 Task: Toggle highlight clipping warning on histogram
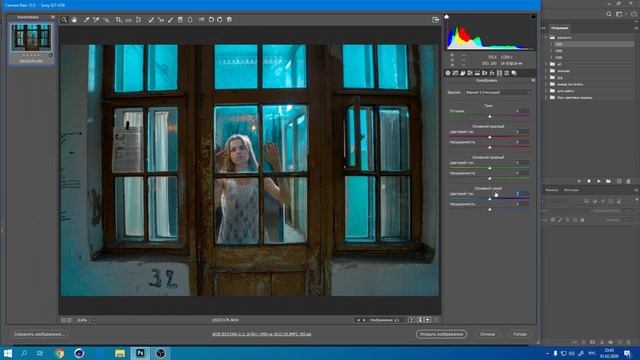click(x=533, y=17)
